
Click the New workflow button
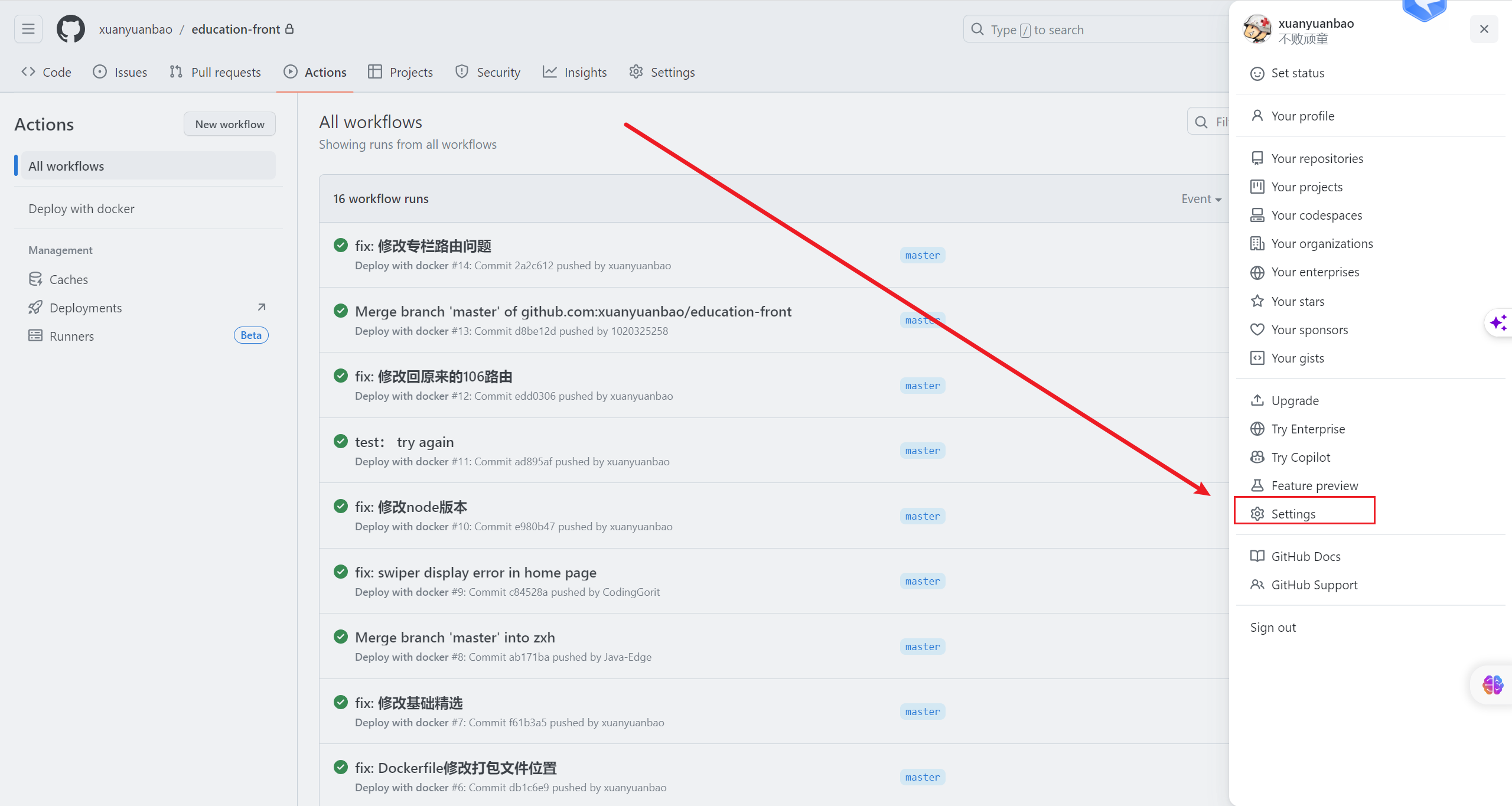pos(229,123)
